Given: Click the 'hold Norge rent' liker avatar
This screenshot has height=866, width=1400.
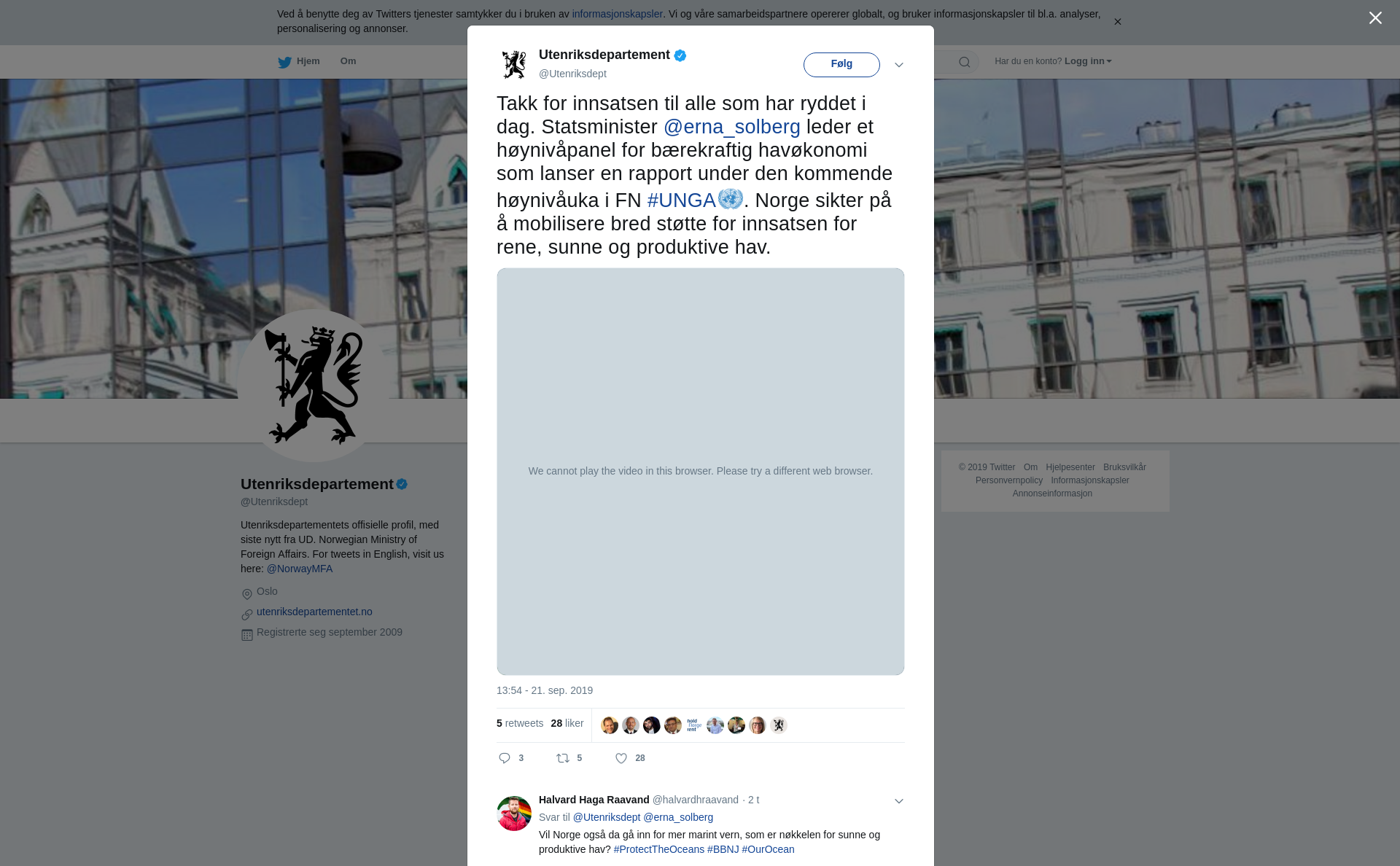Looking at the screenshot, I should 693,725.
